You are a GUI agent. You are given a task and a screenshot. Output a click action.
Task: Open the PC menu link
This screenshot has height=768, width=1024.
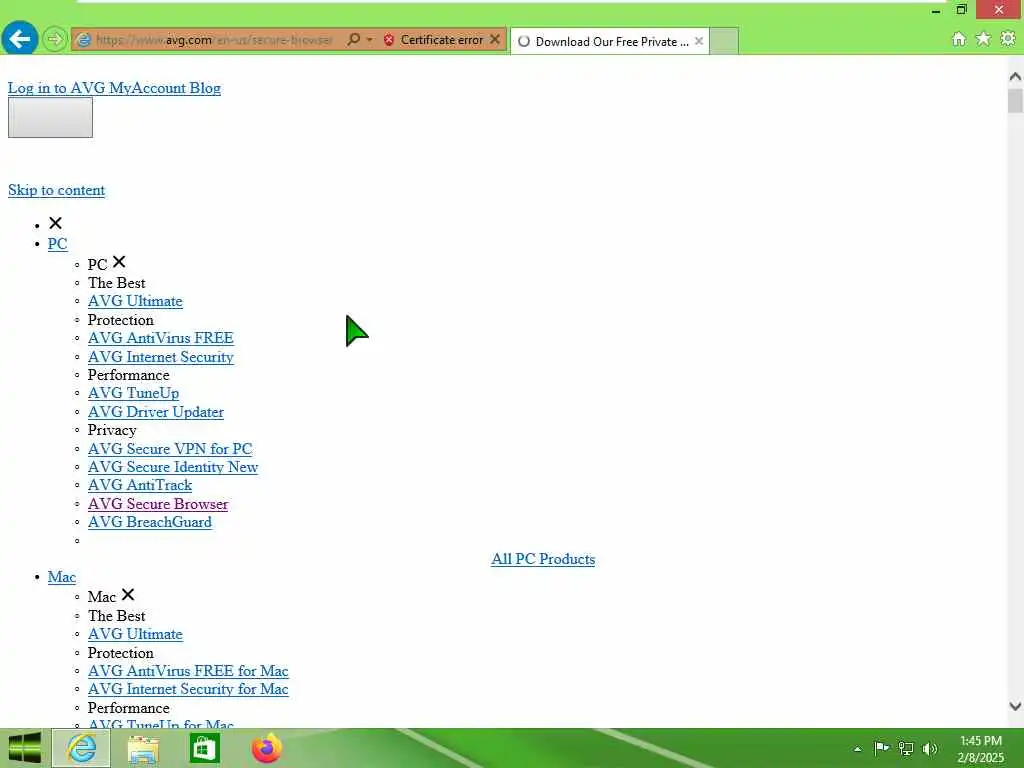pyautogui.click(x=57, y=244)
